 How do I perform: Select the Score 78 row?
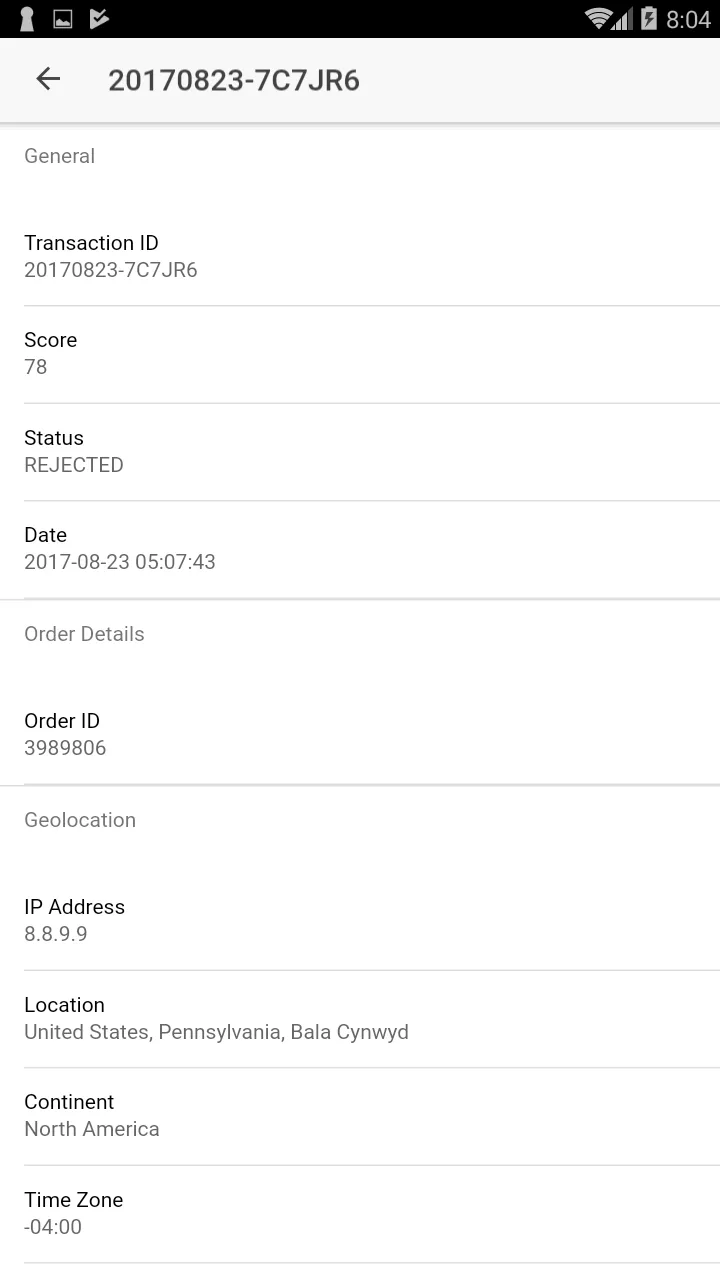click(360, 354)
